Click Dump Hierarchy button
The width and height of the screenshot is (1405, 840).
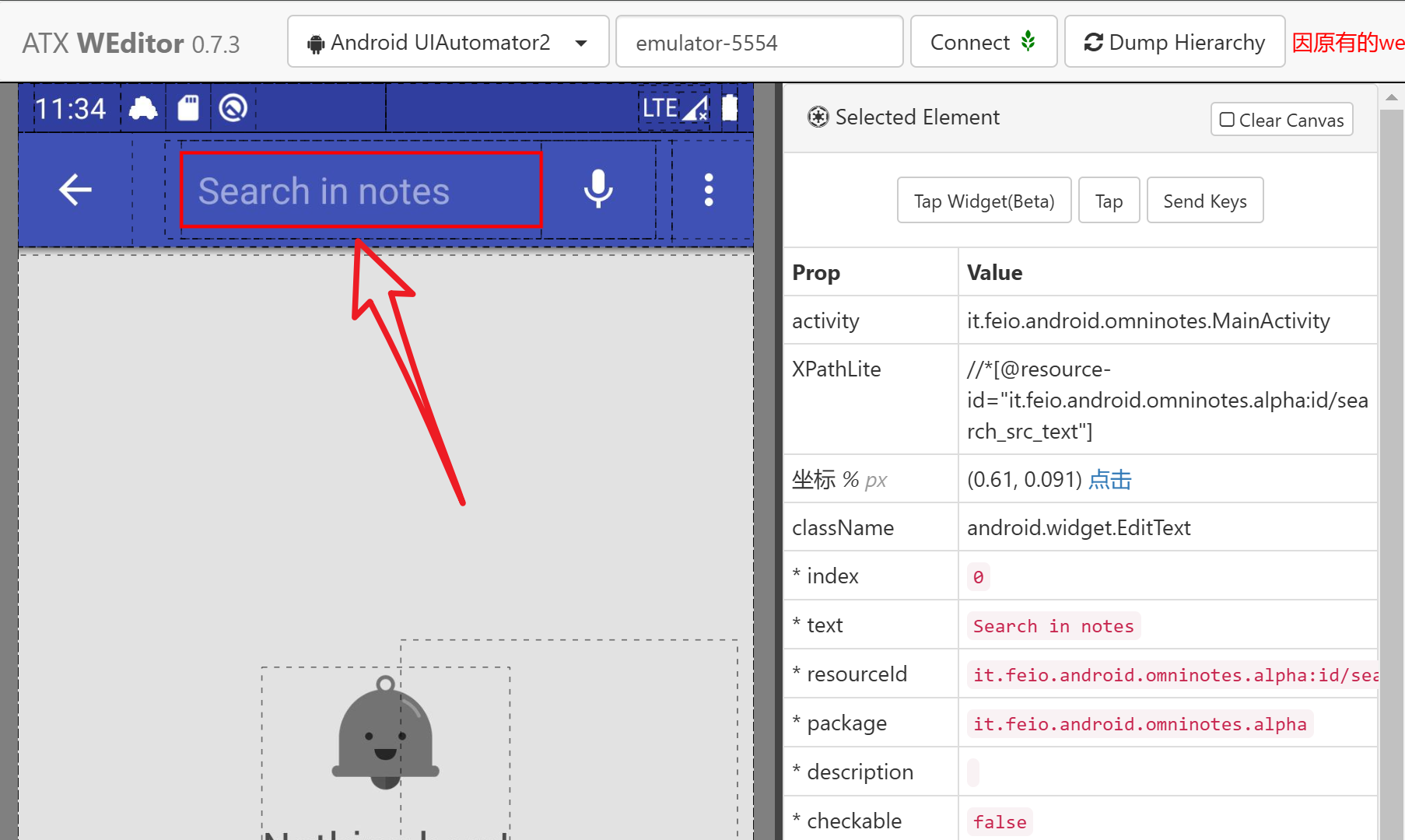[x=1175, y=42]
